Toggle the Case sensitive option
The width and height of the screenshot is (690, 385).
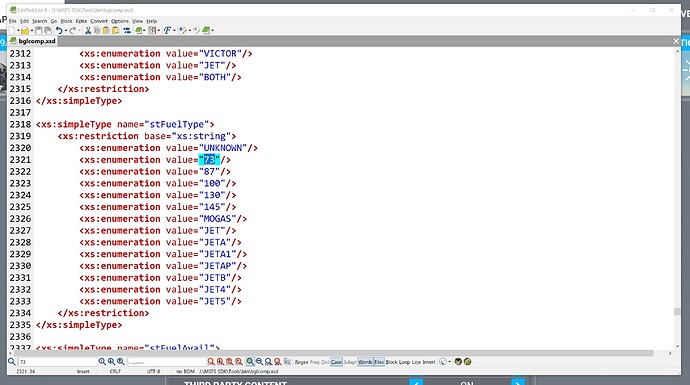(x=336, y=362)
